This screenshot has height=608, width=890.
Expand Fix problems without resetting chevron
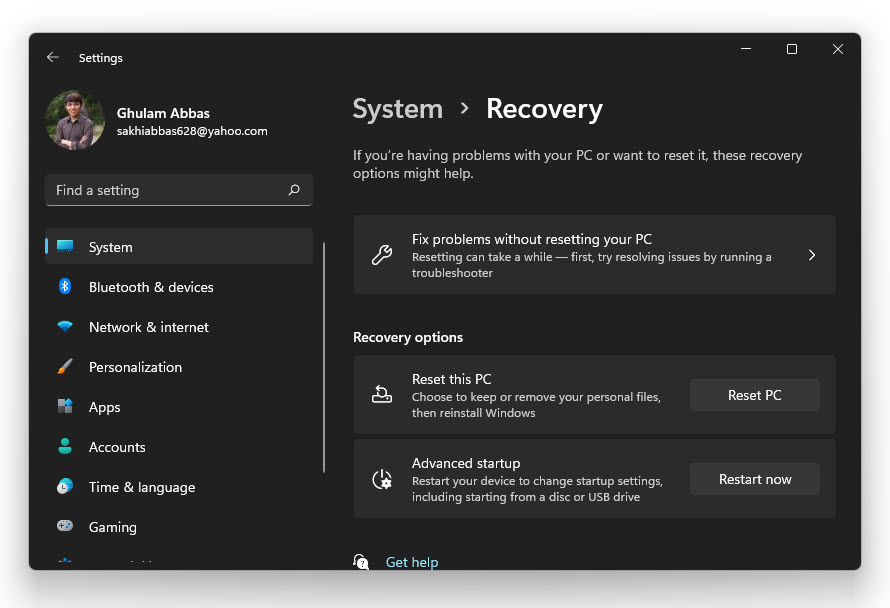pos(812,255)
